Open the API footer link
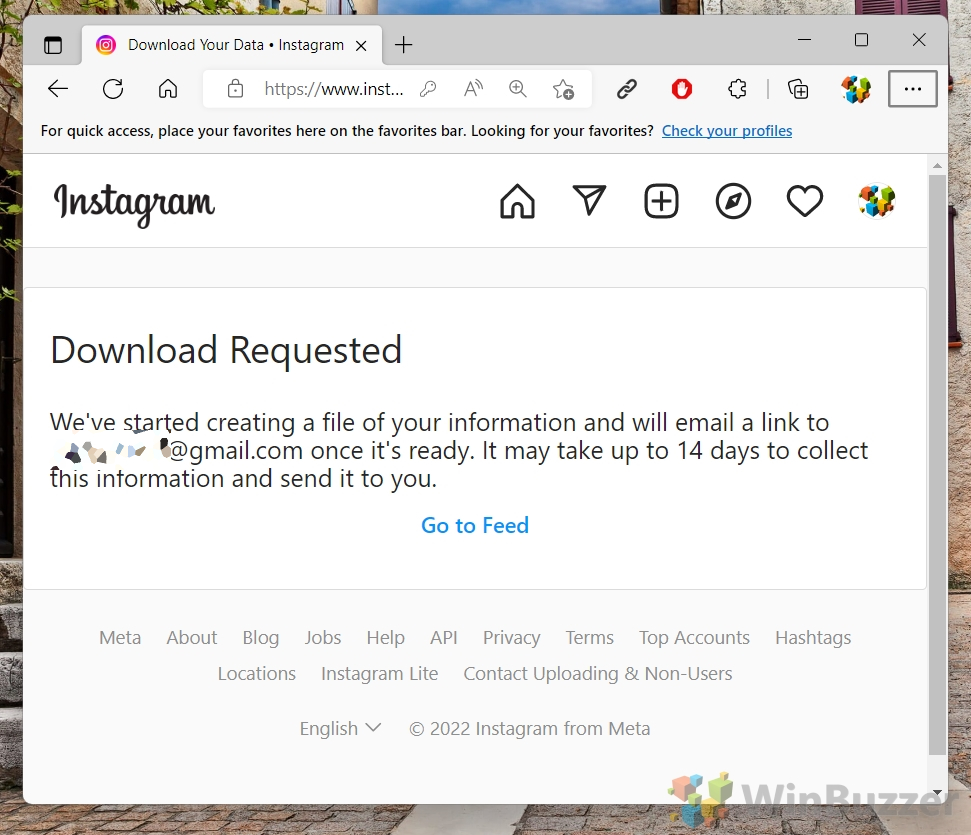The image size is (971, 835). 444,637
